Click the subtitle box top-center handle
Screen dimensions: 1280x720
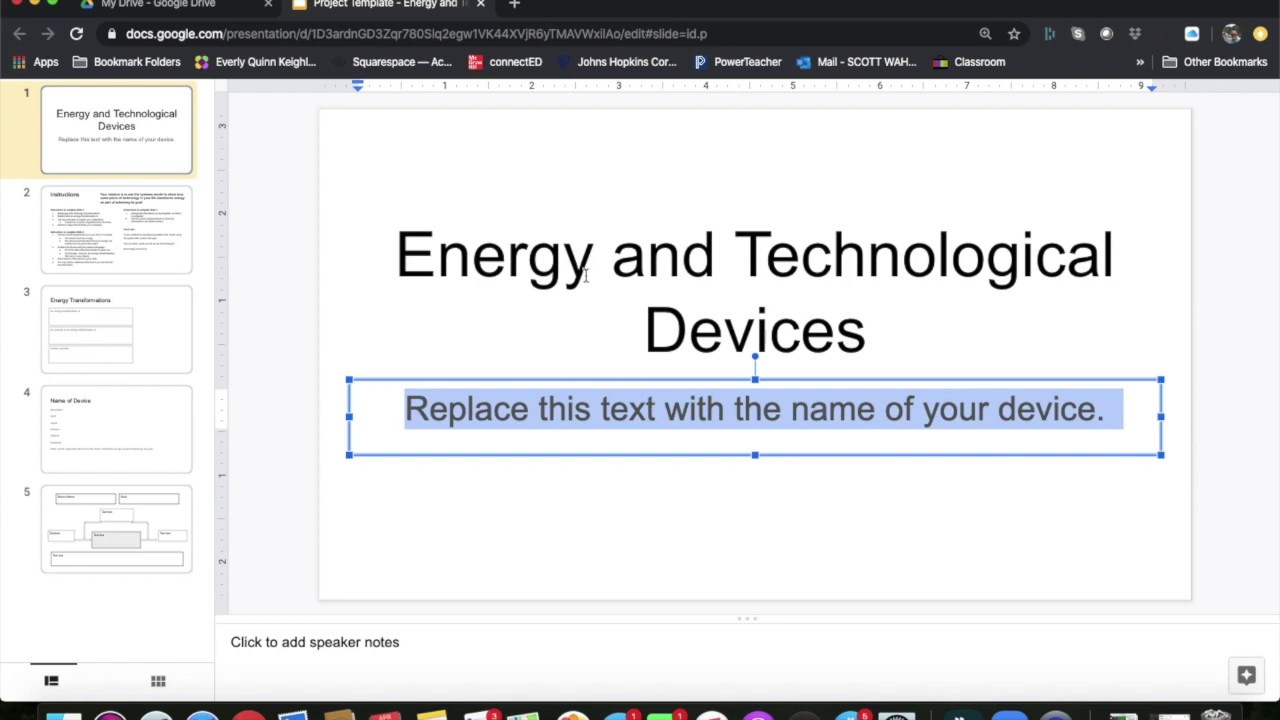[755, 379]
